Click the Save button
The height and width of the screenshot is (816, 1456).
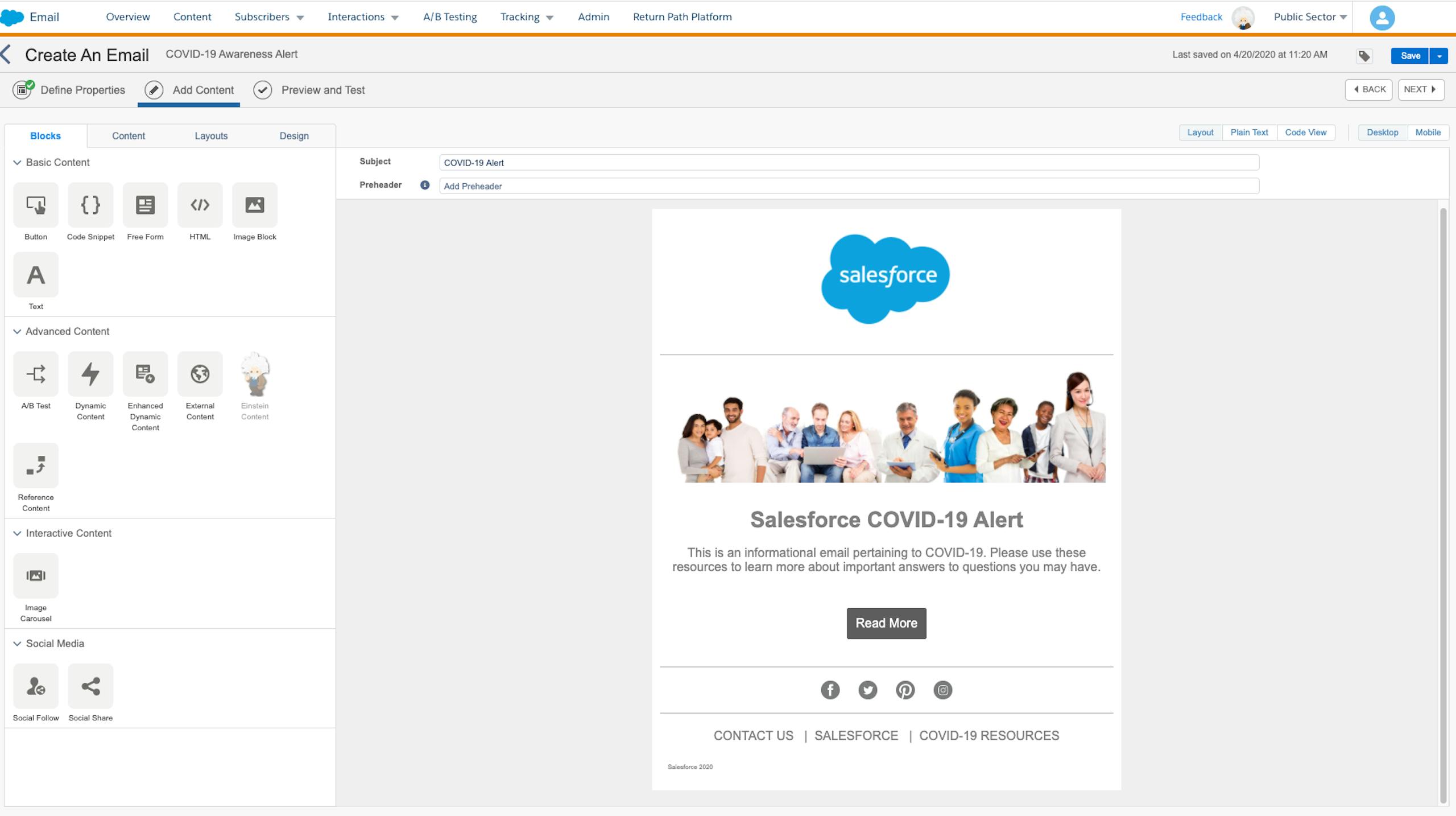point(1410,56)
